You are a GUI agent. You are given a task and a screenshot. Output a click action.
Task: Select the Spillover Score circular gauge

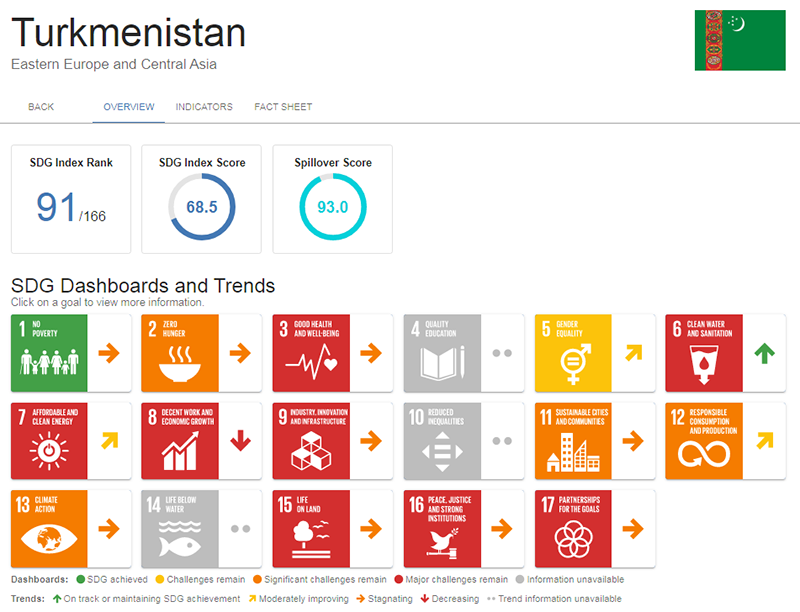tap(333, 207)
